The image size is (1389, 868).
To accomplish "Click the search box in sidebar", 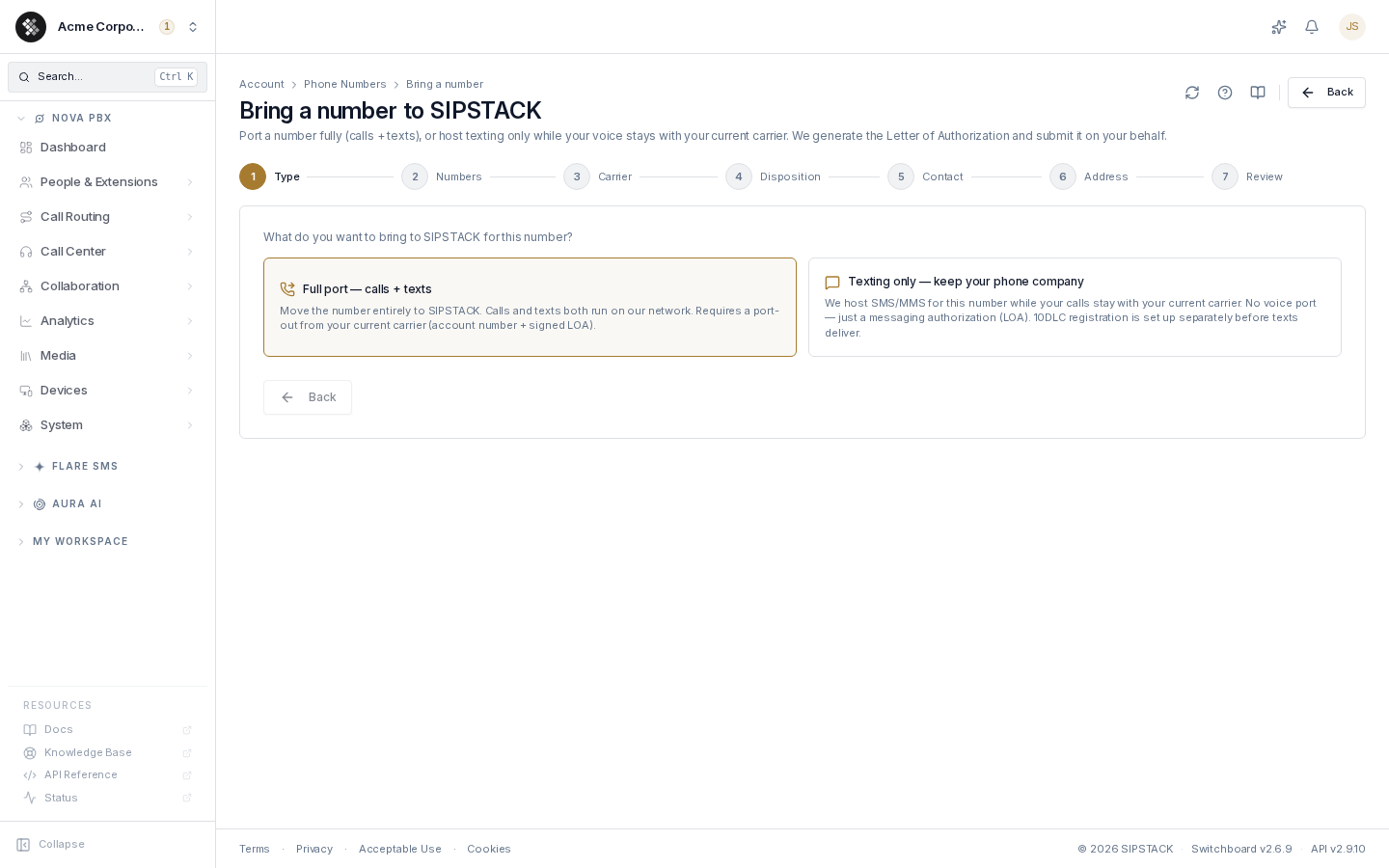I will 107,77.
